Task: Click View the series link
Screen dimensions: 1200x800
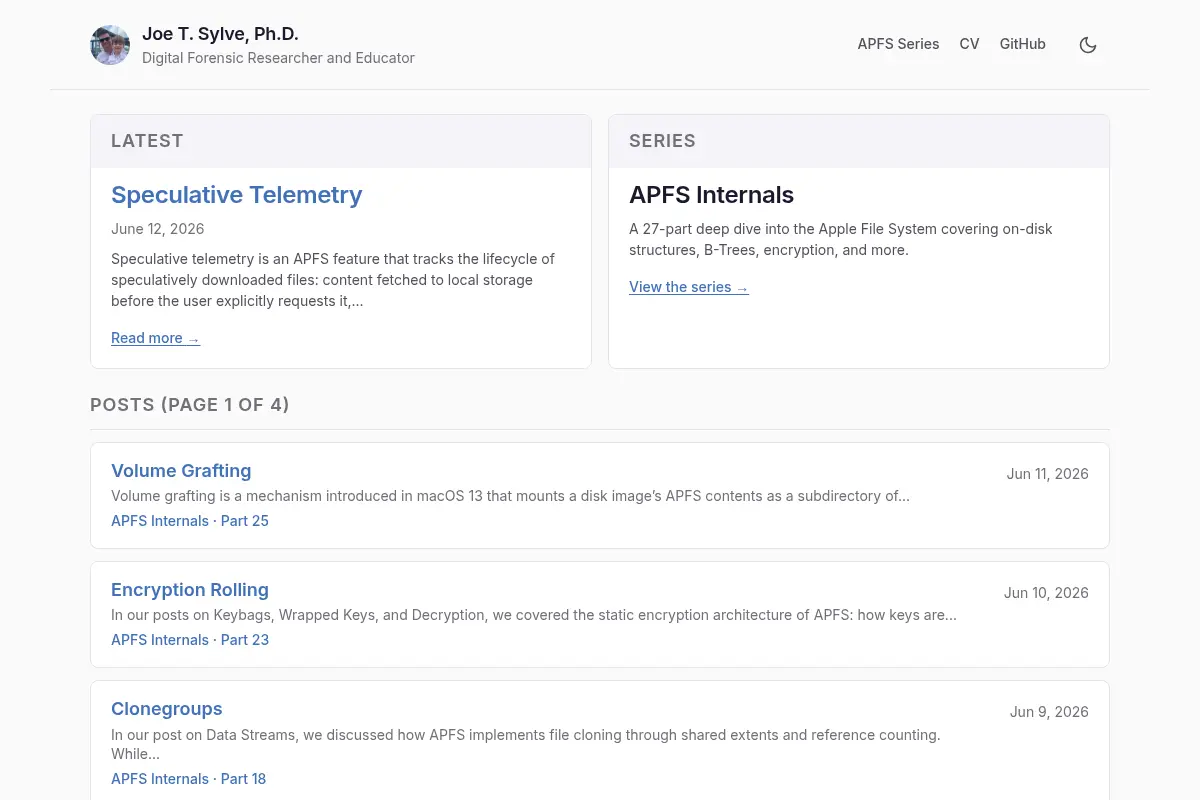Action: (x=688, y=287)
